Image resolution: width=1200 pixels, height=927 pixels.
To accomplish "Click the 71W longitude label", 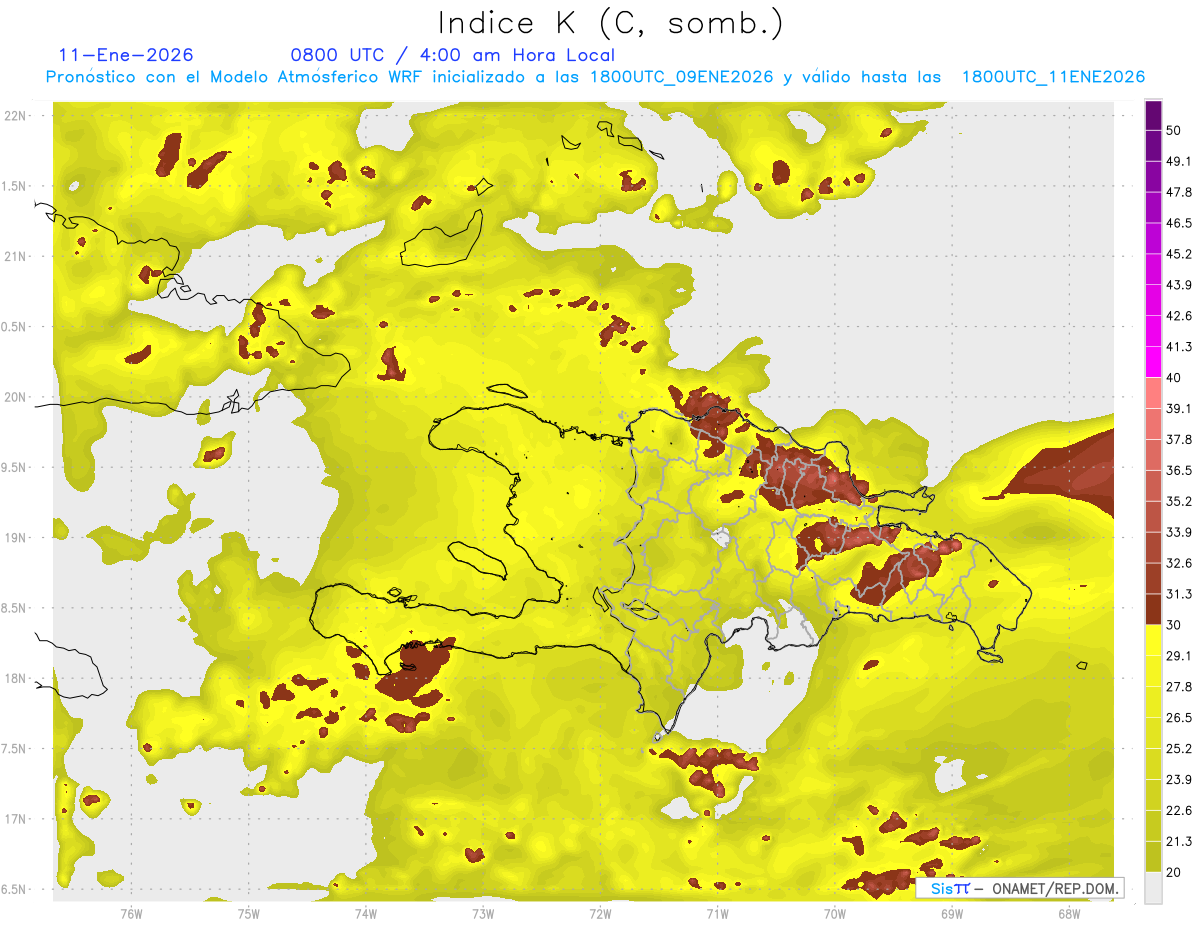I will pyautogui.click(x=717, y=913).
